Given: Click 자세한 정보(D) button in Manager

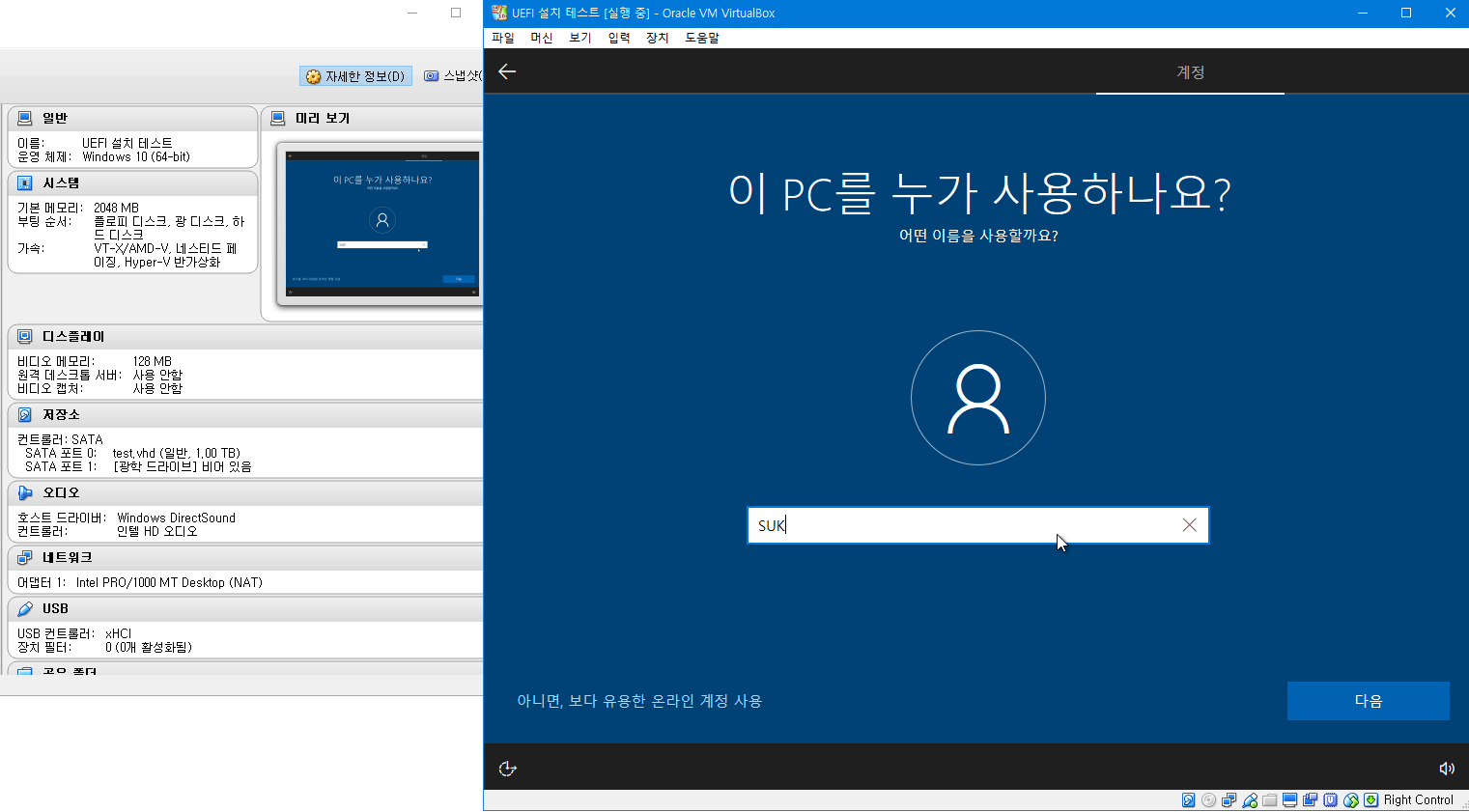Looking at the screenshot, I should point(355,76).
